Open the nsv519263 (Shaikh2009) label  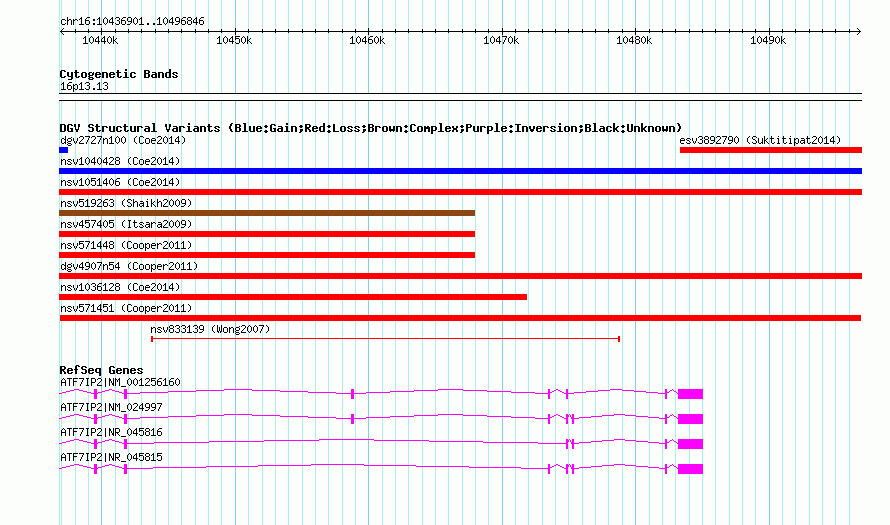click(126, 203)
